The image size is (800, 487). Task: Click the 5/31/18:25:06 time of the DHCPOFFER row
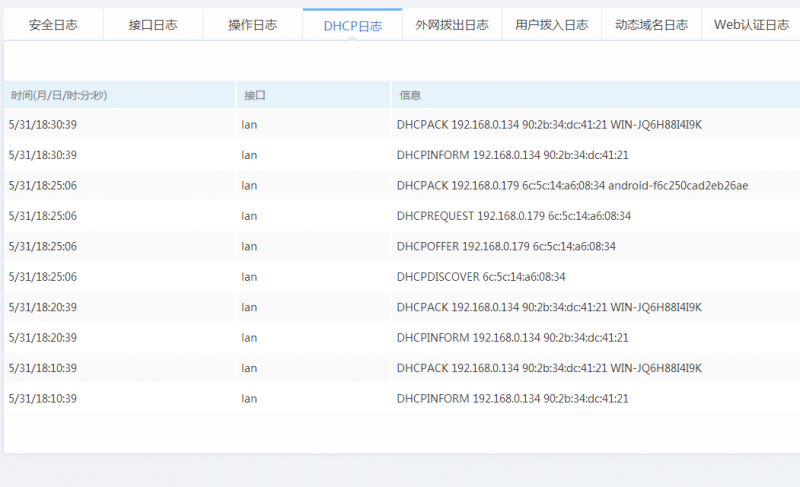[x=42, y=247]
